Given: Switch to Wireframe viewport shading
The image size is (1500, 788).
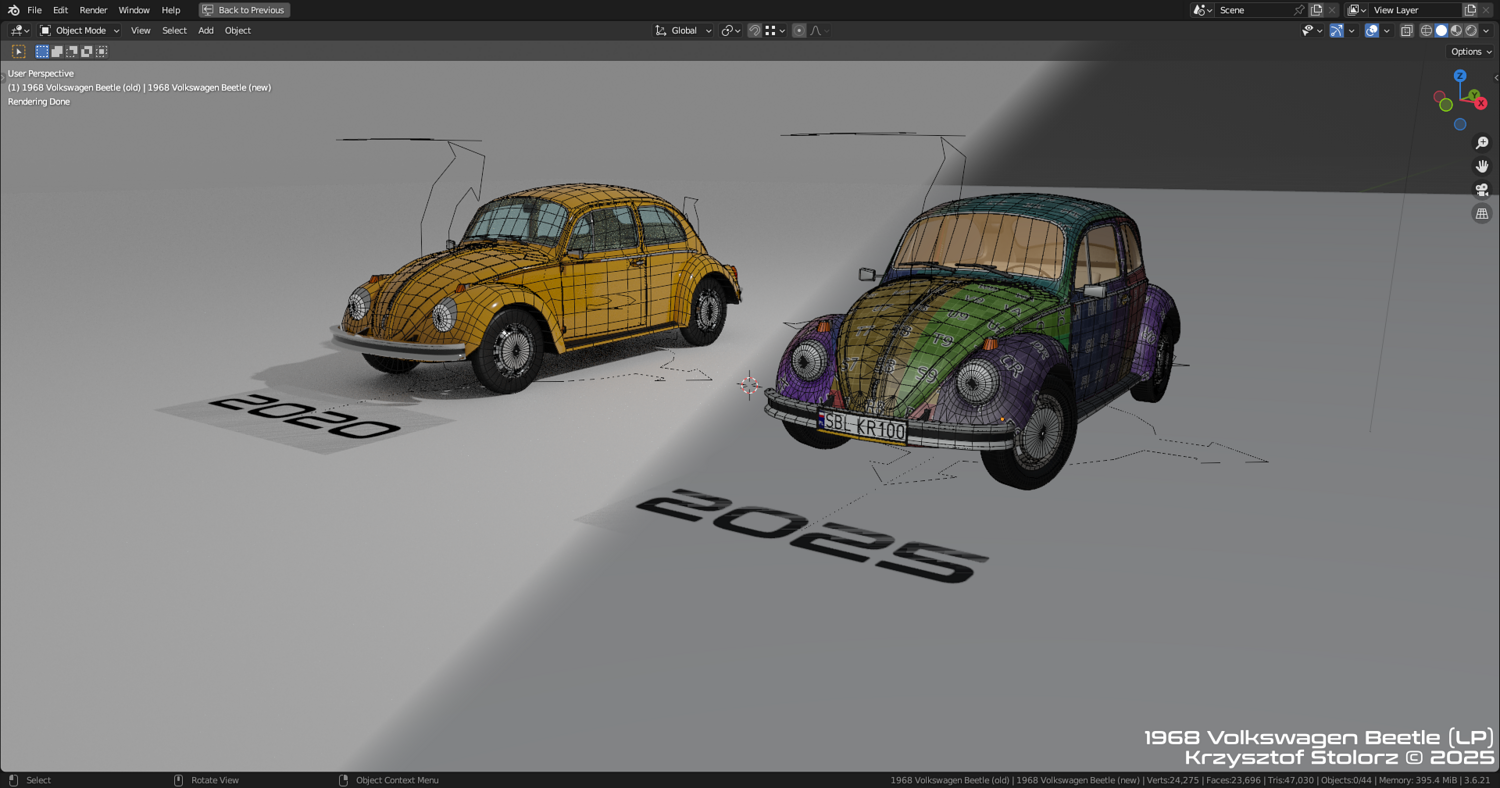Looking at the screenshot, I should click(x=1427, y=31).
